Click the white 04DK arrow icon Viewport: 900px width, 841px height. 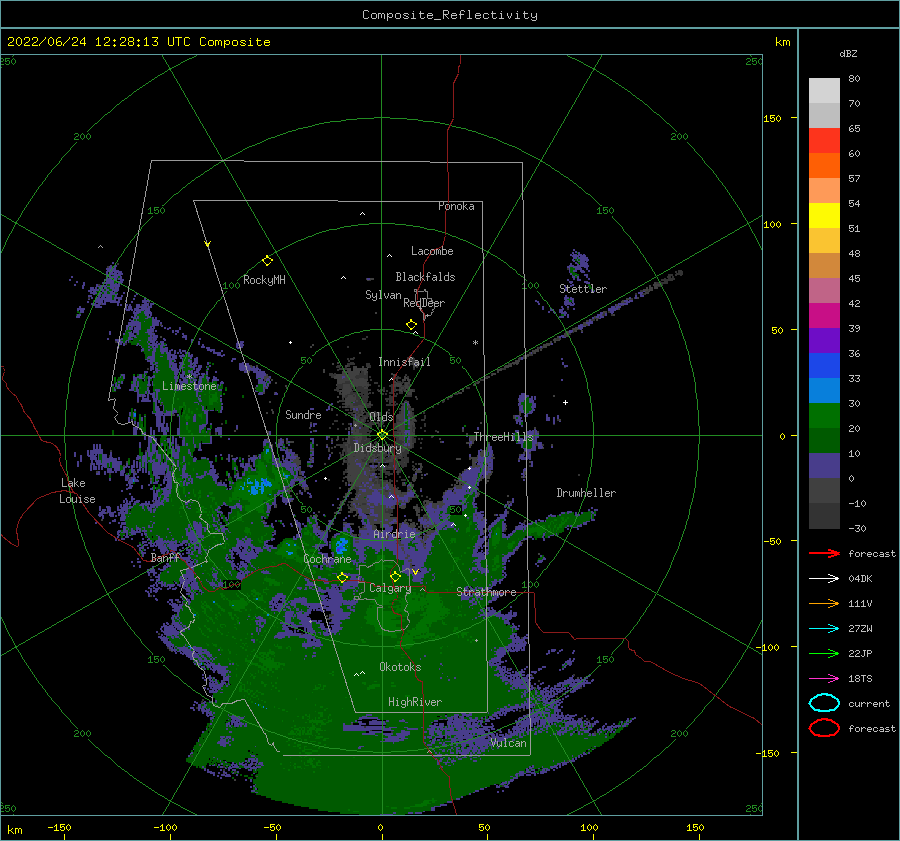(824, 578)
